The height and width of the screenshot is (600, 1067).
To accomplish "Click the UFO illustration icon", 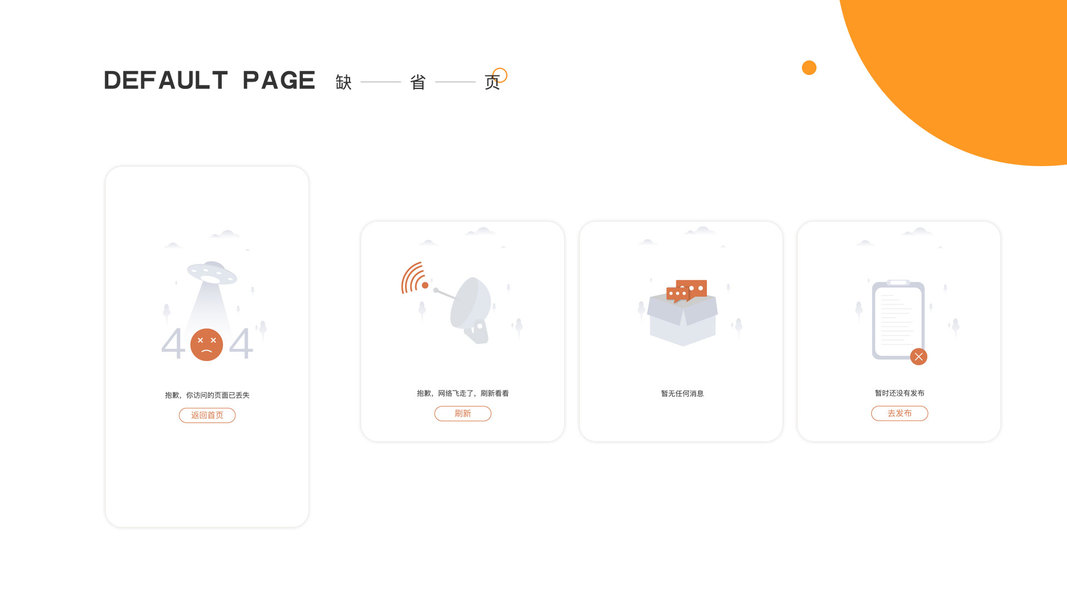I will [x=212, y=273].
